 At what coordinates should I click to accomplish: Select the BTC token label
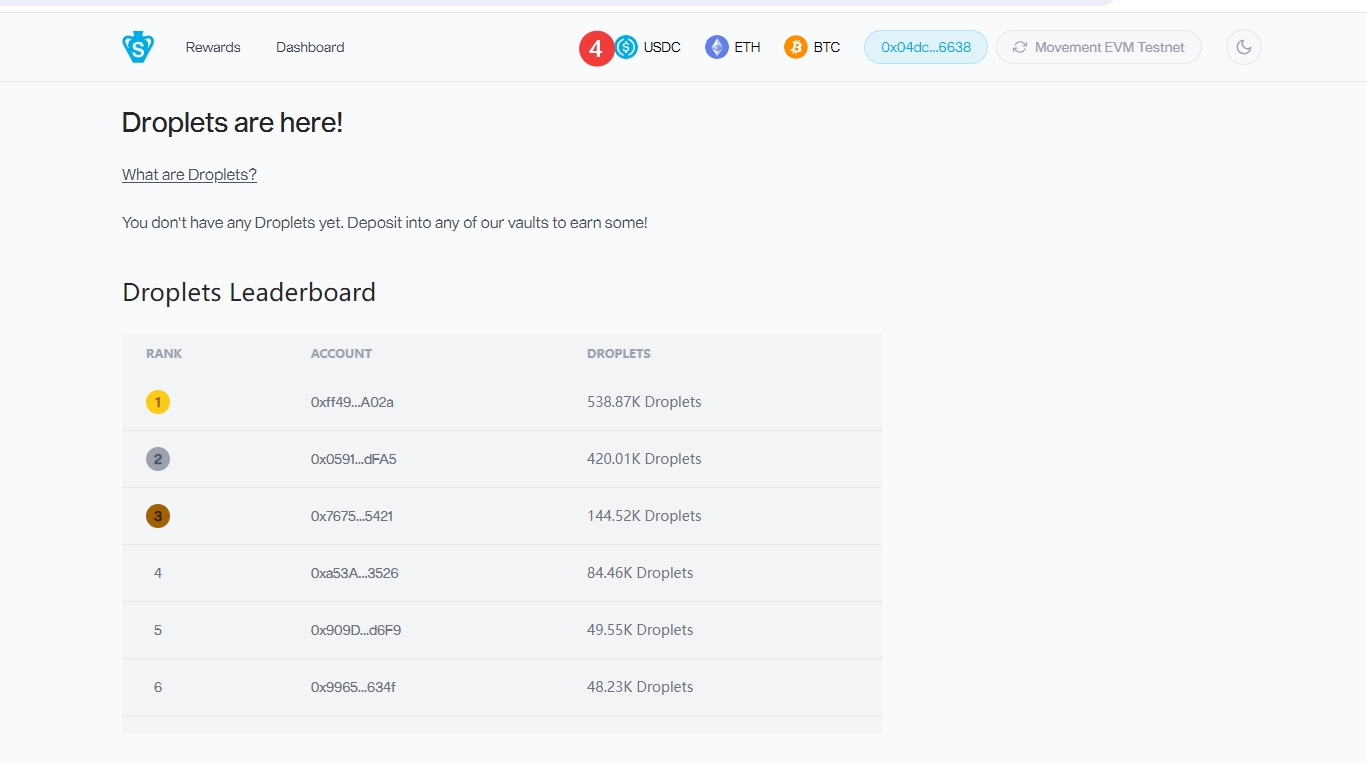coord(826,47)
